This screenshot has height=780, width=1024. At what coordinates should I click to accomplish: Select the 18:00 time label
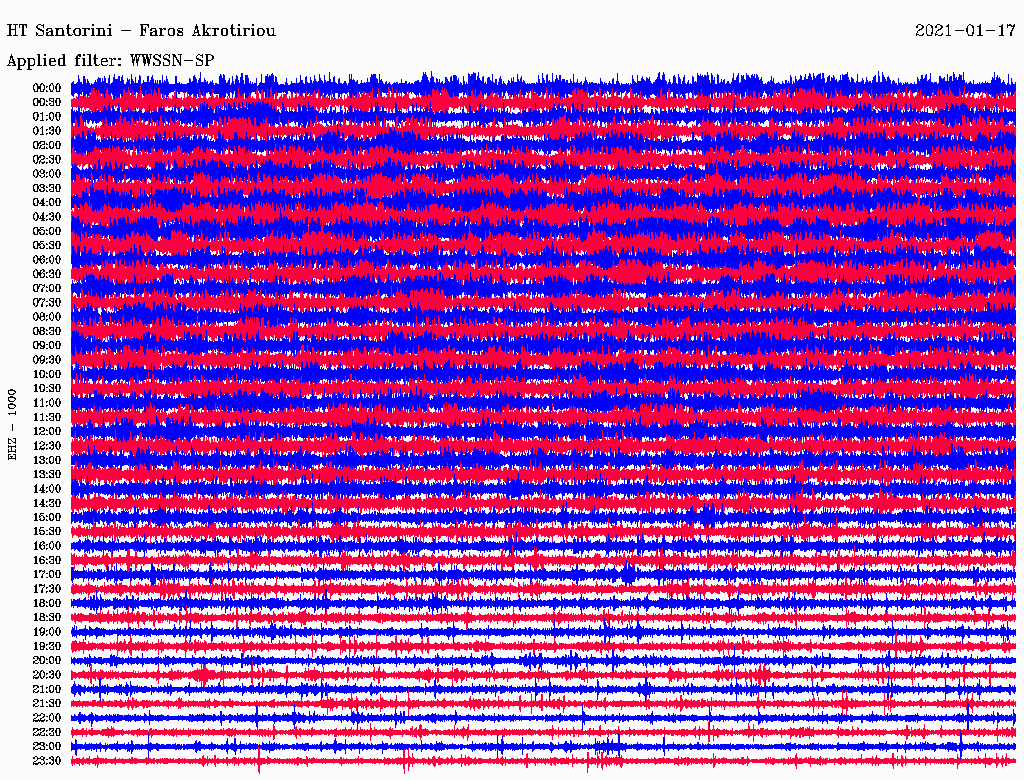pyautogui.click(x=47, y=603)
